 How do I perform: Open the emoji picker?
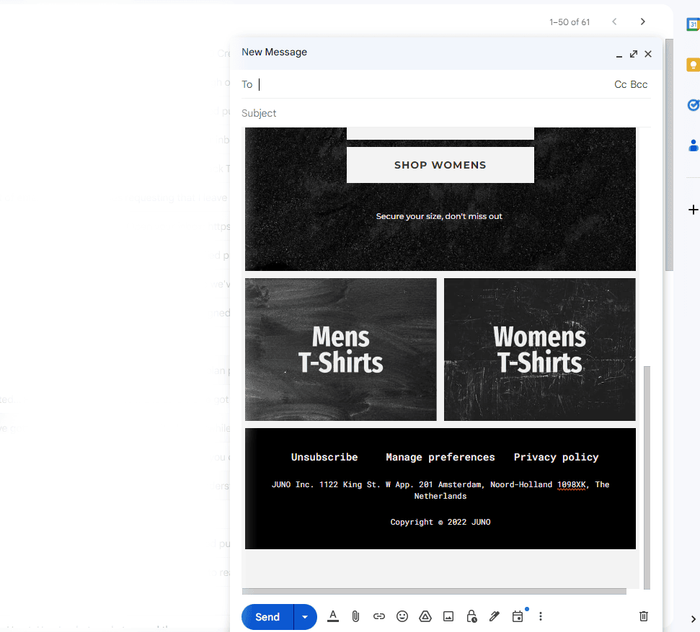point(402,616)
